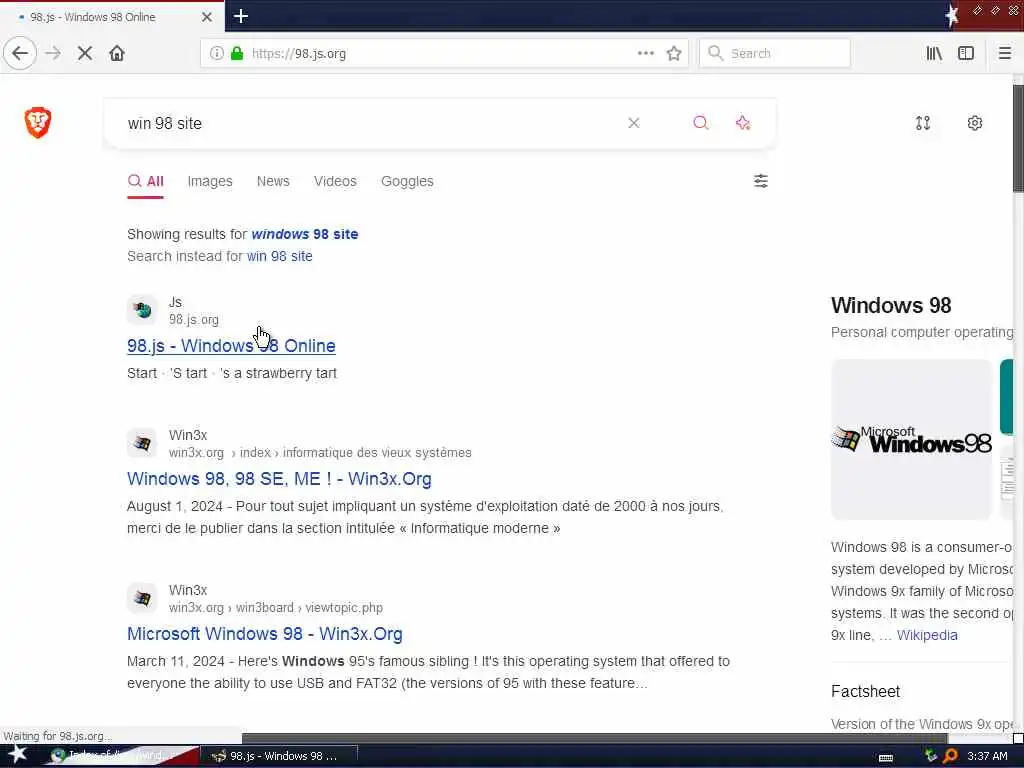Open the 98.js - Windows 98 Online result
The height and width of the screenshot is (768, 1024).
click(x=231, y=346)
